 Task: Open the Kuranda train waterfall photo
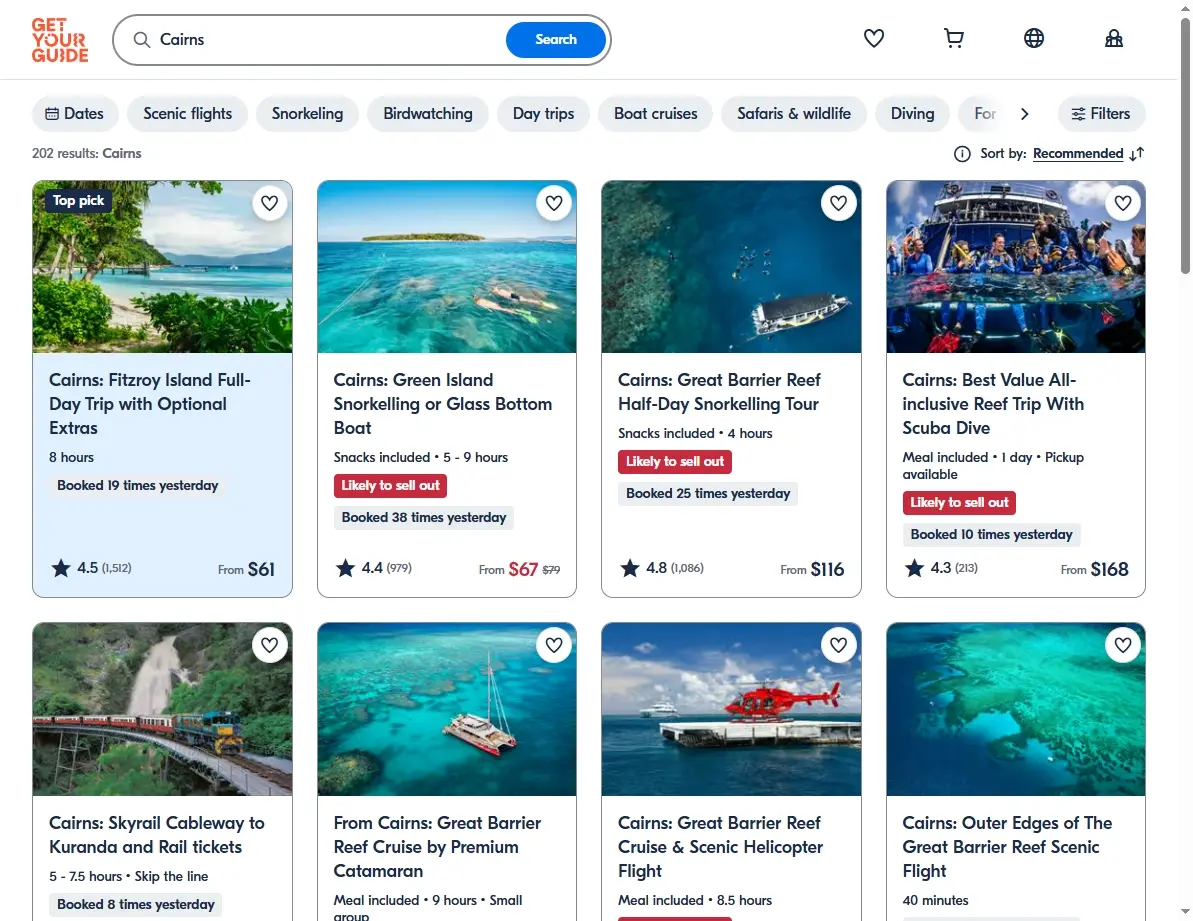[162, 710]
